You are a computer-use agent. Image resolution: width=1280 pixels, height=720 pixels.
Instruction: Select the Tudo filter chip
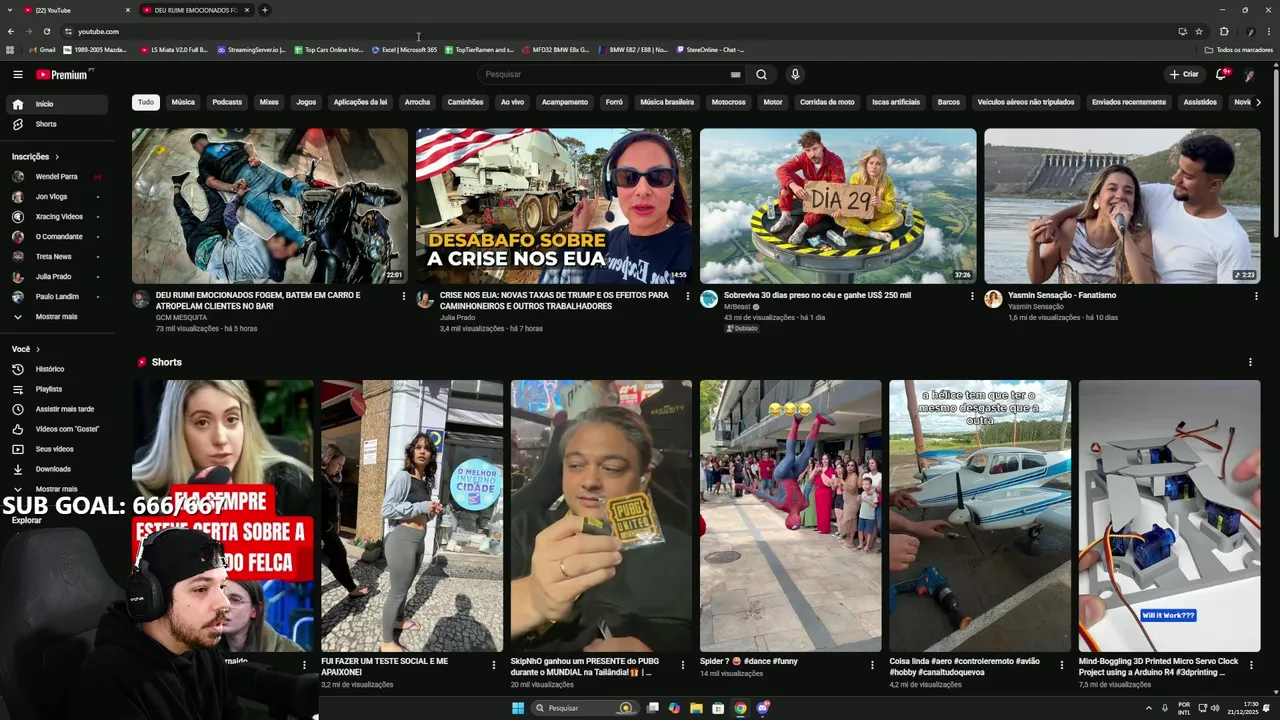[146, 102]
